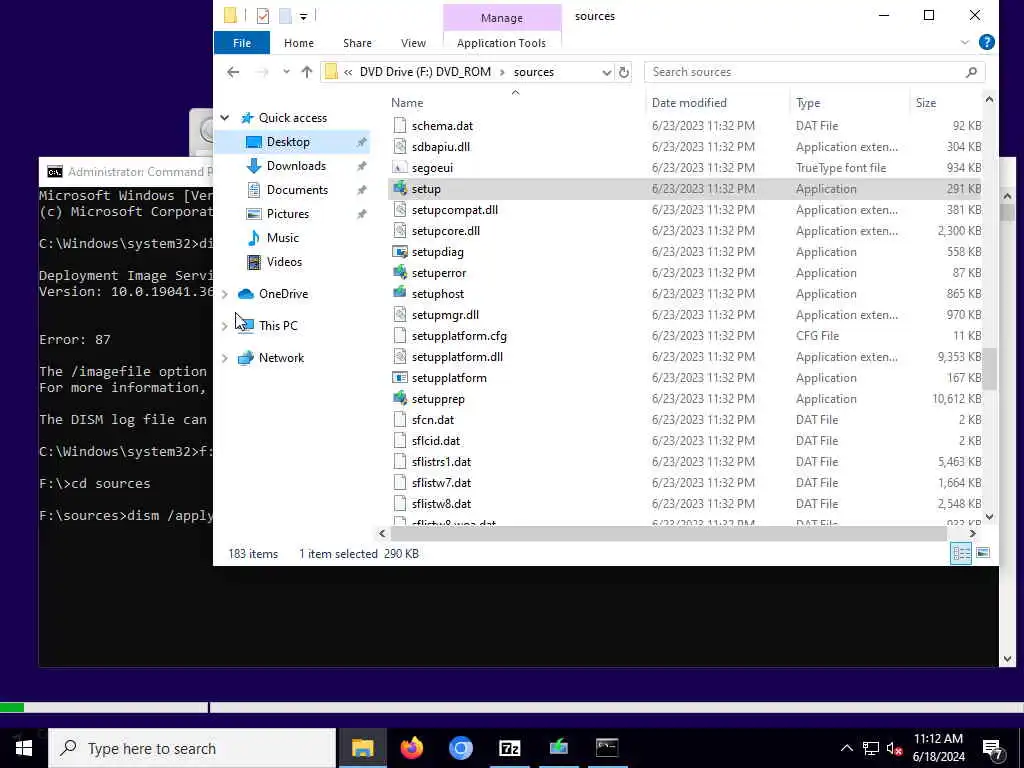Open Firefox from the taskbar

[x=411, y=748]
